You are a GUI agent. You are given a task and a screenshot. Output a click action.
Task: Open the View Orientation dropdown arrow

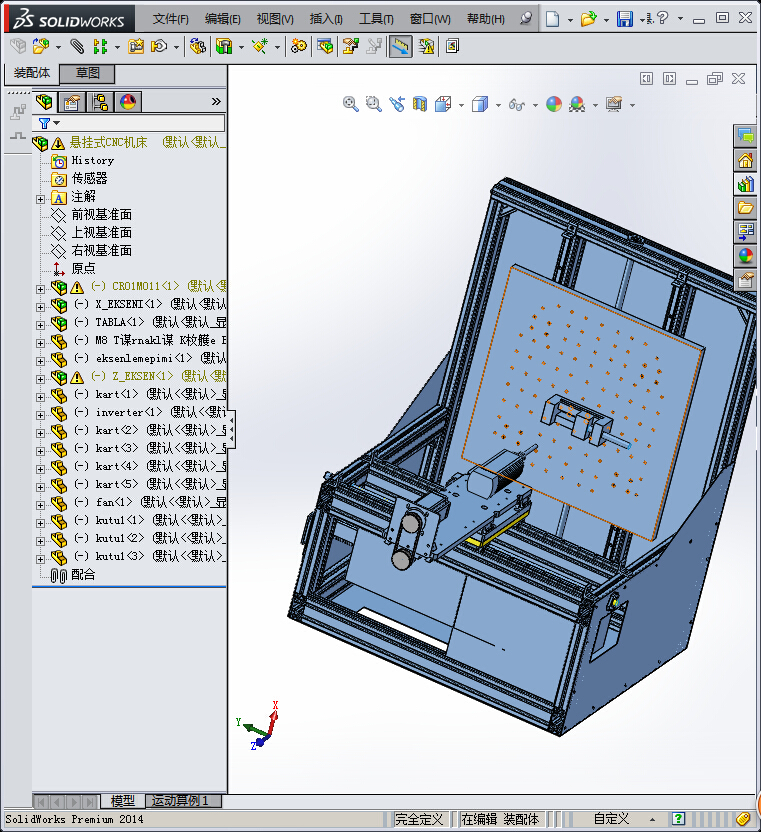point(461,105)
